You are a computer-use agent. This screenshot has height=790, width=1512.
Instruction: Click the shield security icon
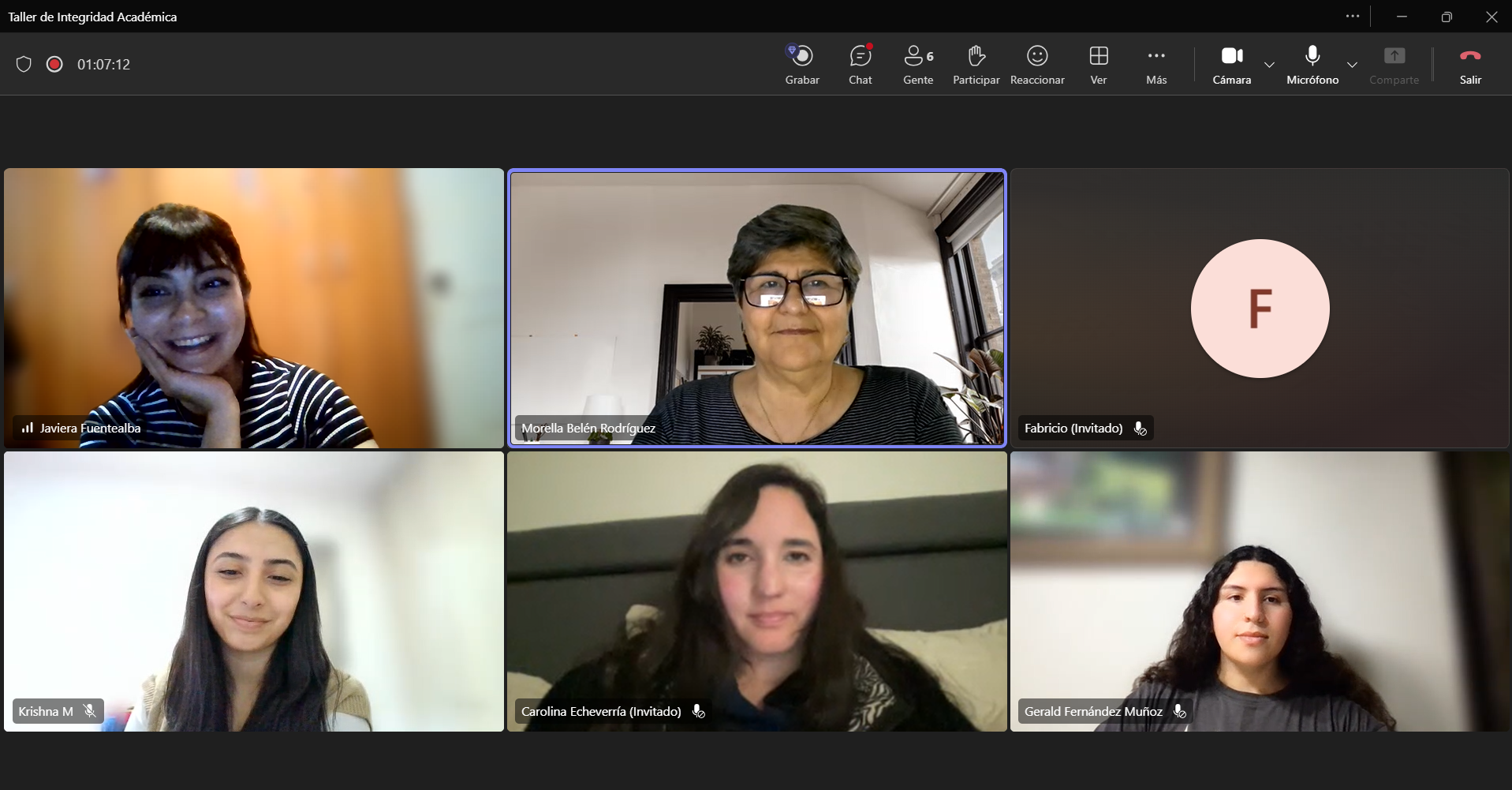(24, 64)
